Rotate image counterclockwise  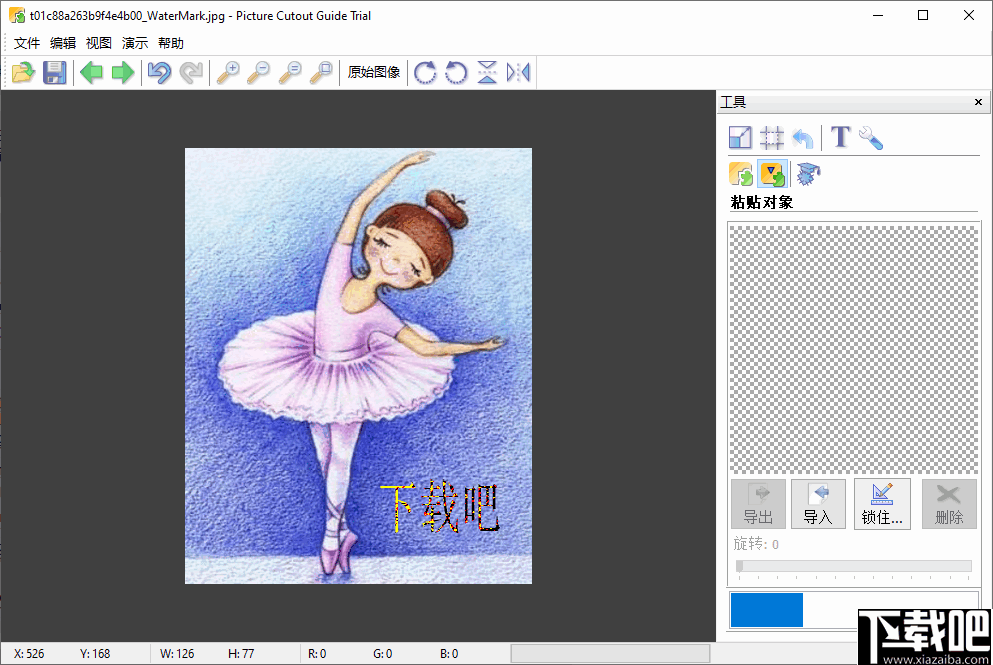(456, 72)
